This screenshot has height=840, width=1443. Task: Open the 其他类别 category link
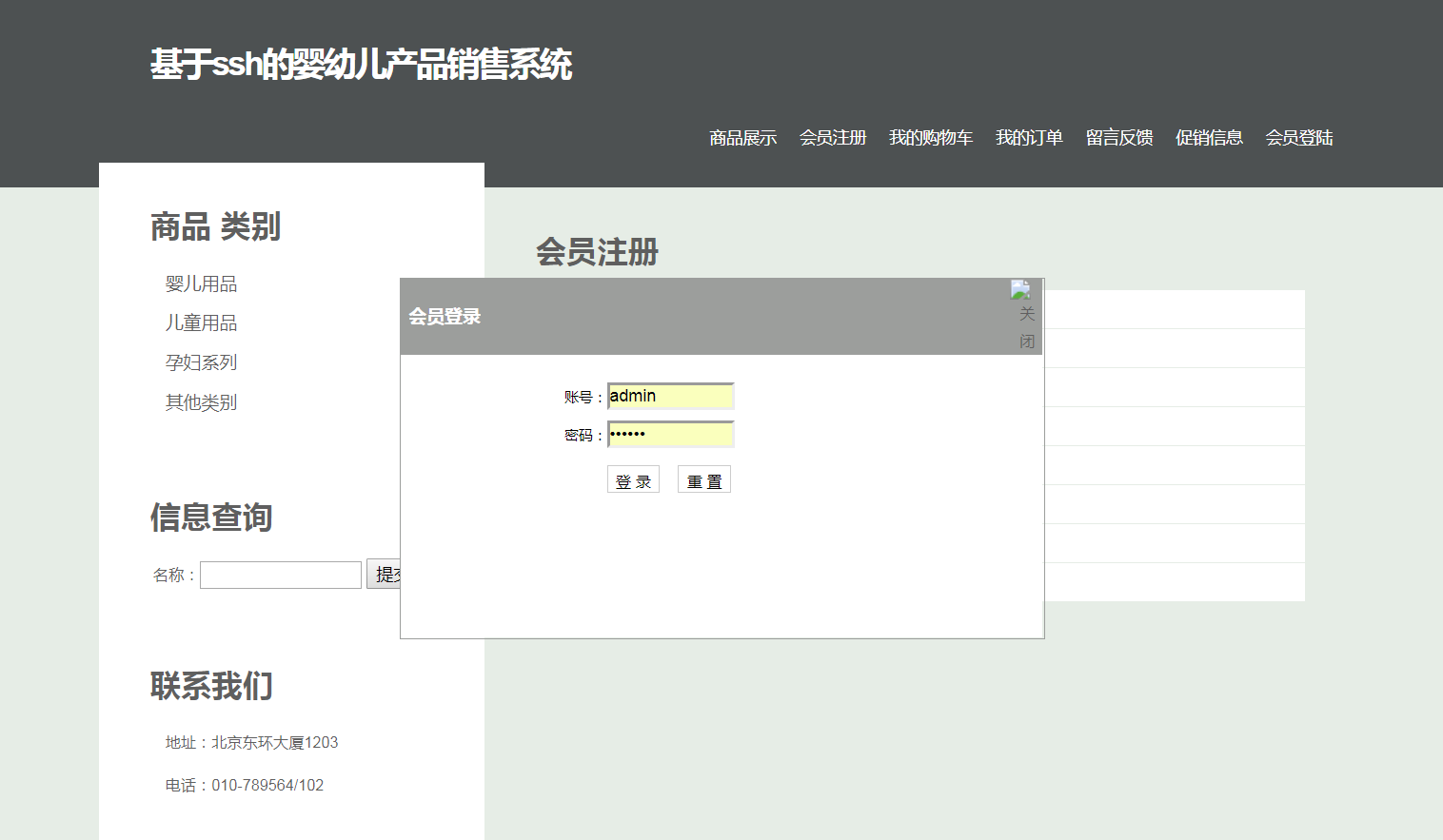click(201, 402)
